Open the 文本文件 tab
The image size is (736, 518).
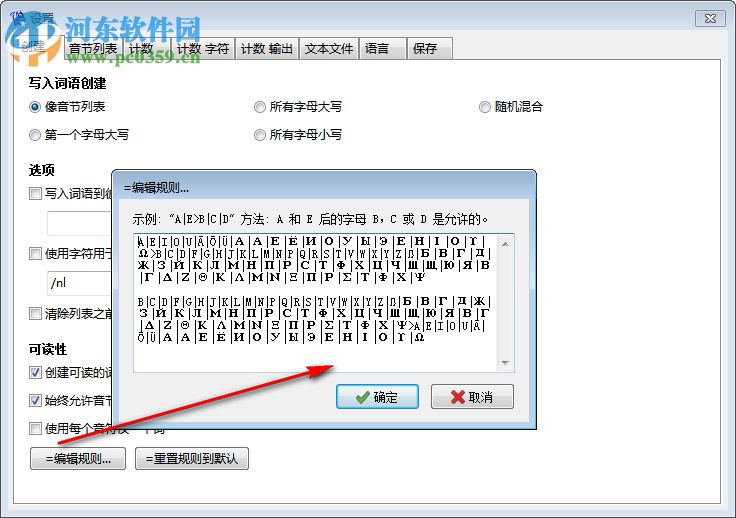(329, 48)
